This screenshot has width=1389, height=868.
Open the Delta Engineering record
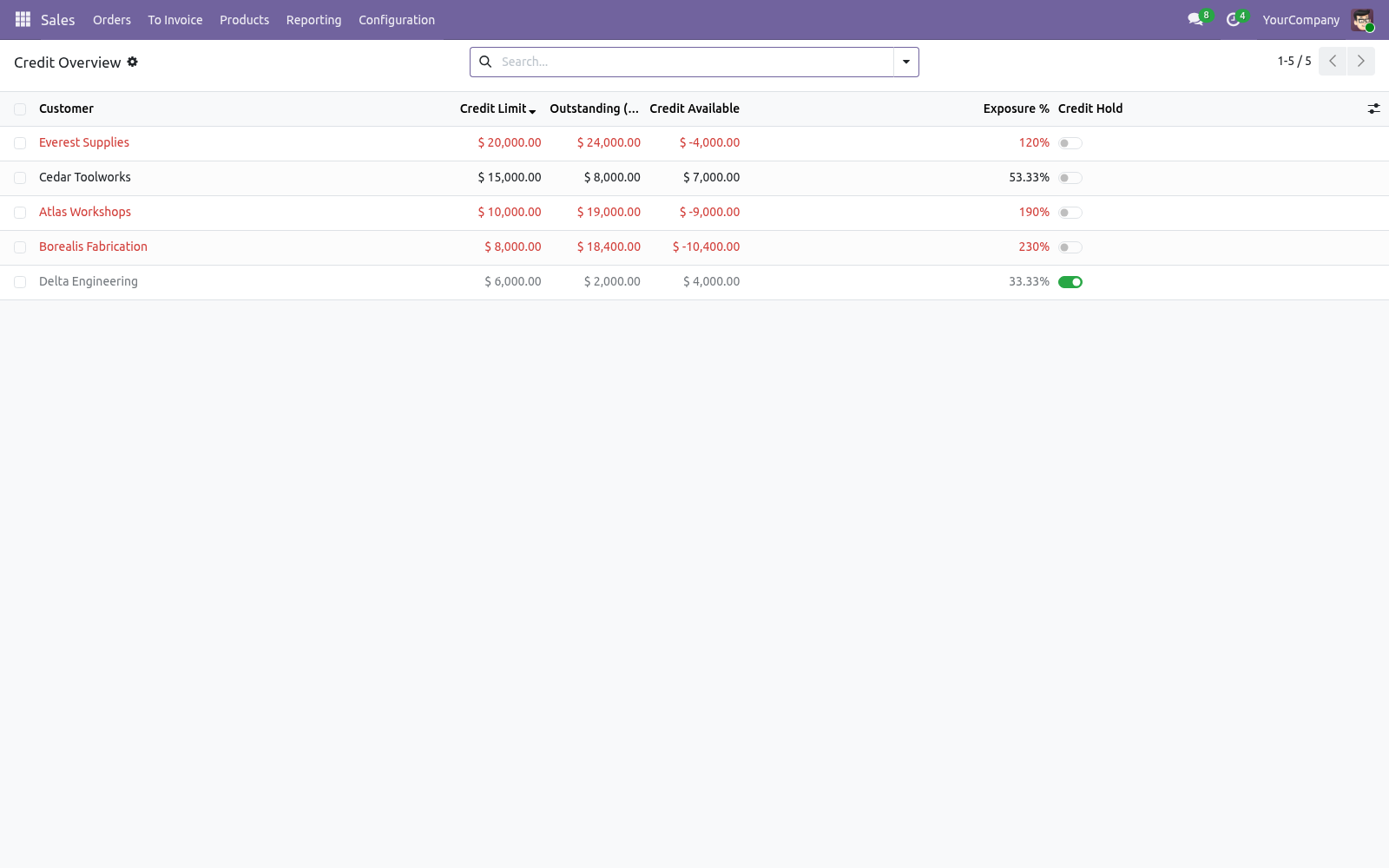click(89, 281)
